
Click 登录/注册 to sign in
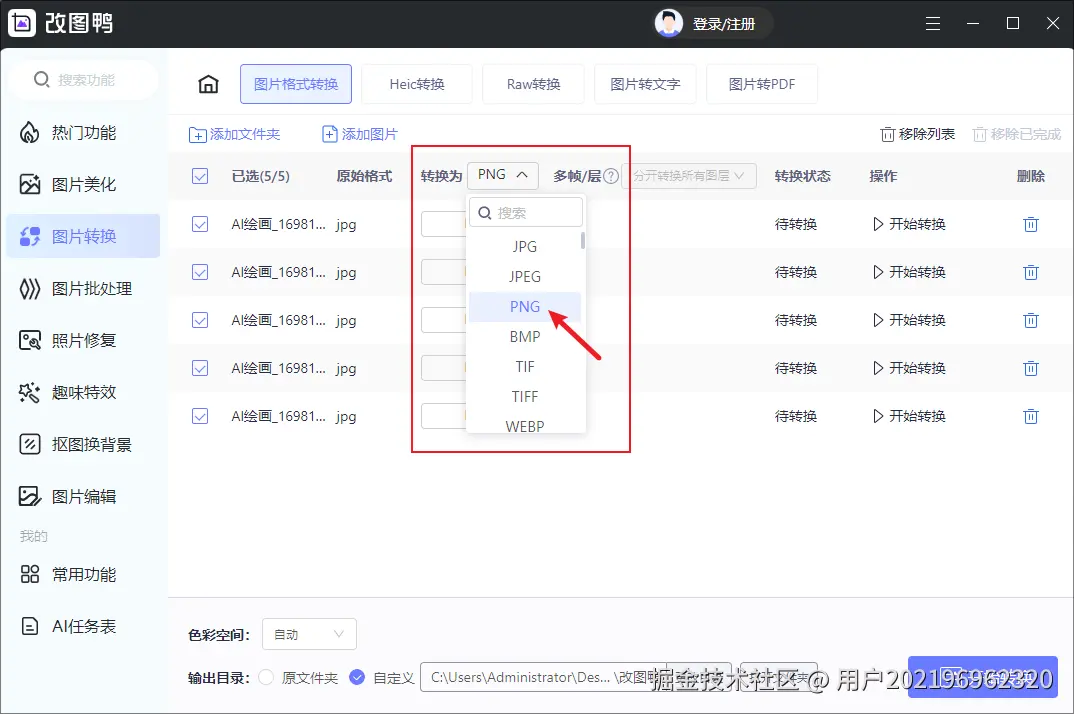tap(723, 25)
